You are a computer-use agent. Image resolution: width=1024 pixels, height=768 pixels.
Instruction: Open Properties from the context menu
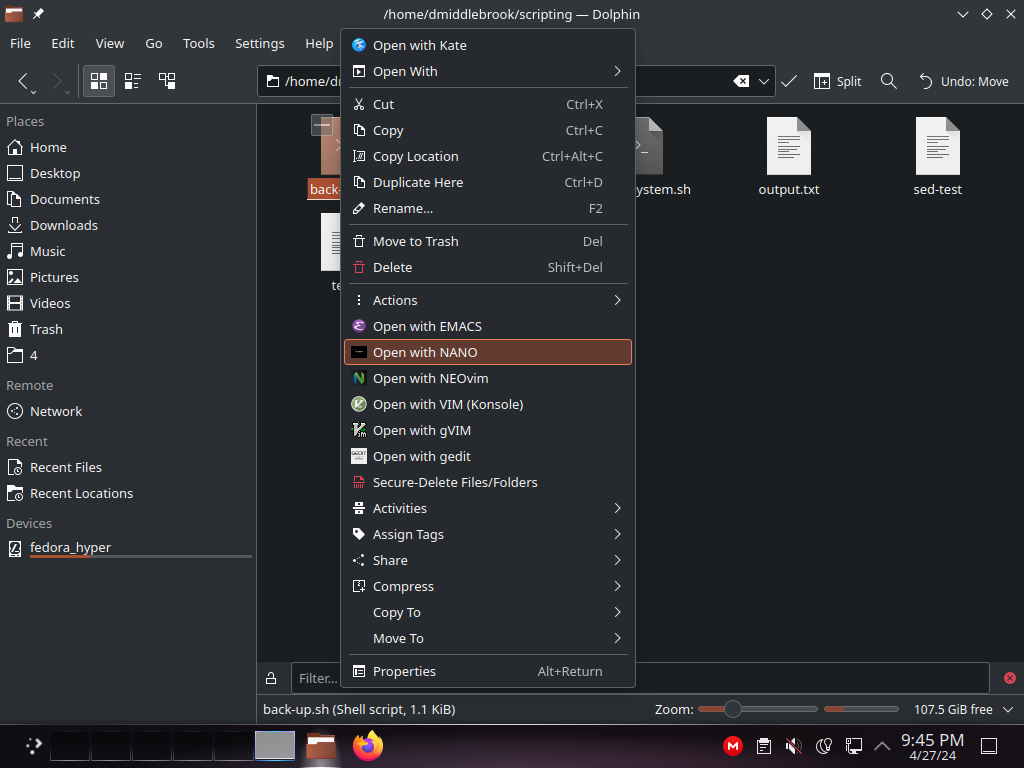(x=488, y=671)
